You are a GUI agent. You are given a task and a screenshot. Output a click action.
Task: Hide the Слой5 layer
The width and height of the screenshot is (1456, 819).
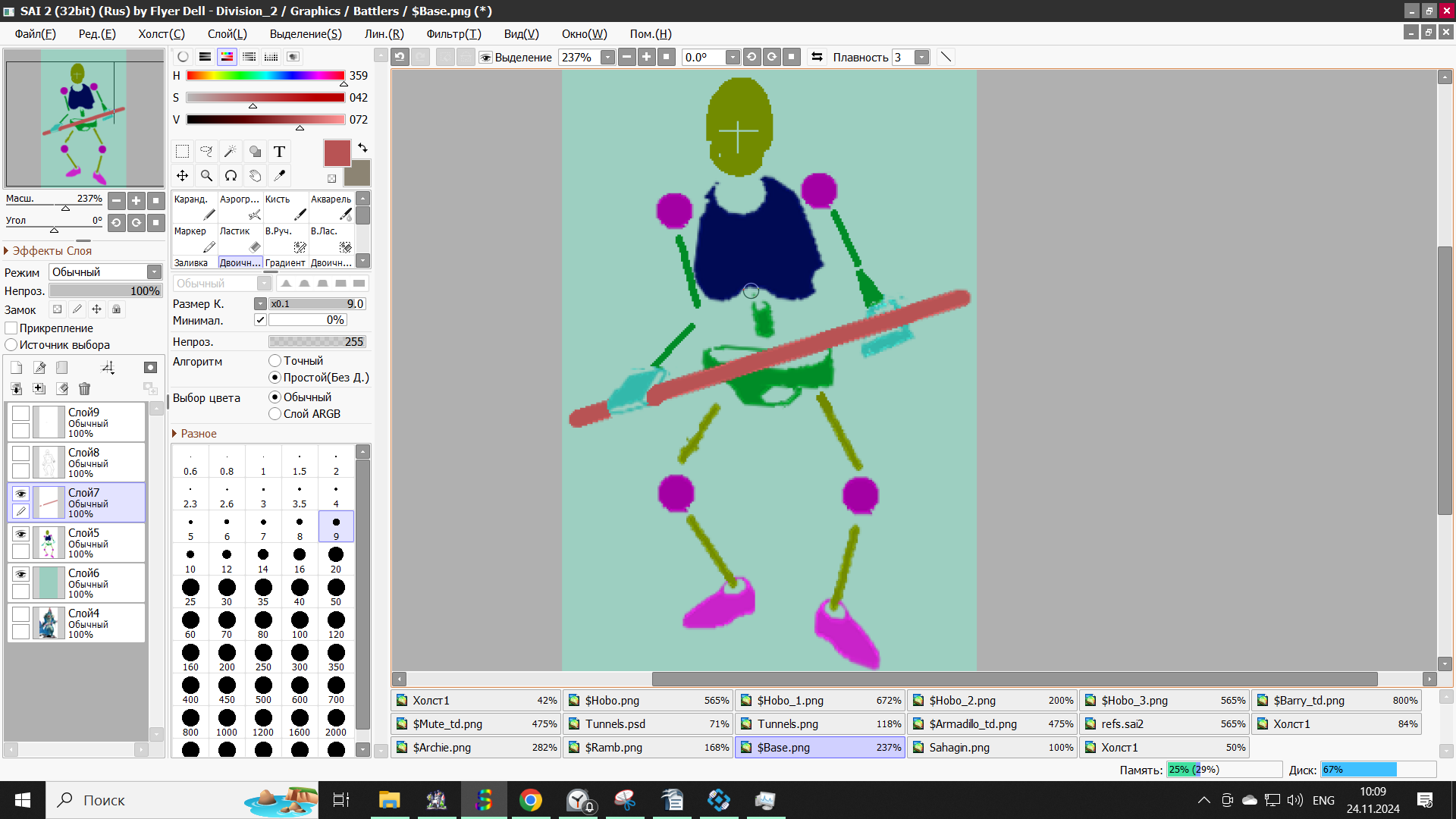(20, 534)
